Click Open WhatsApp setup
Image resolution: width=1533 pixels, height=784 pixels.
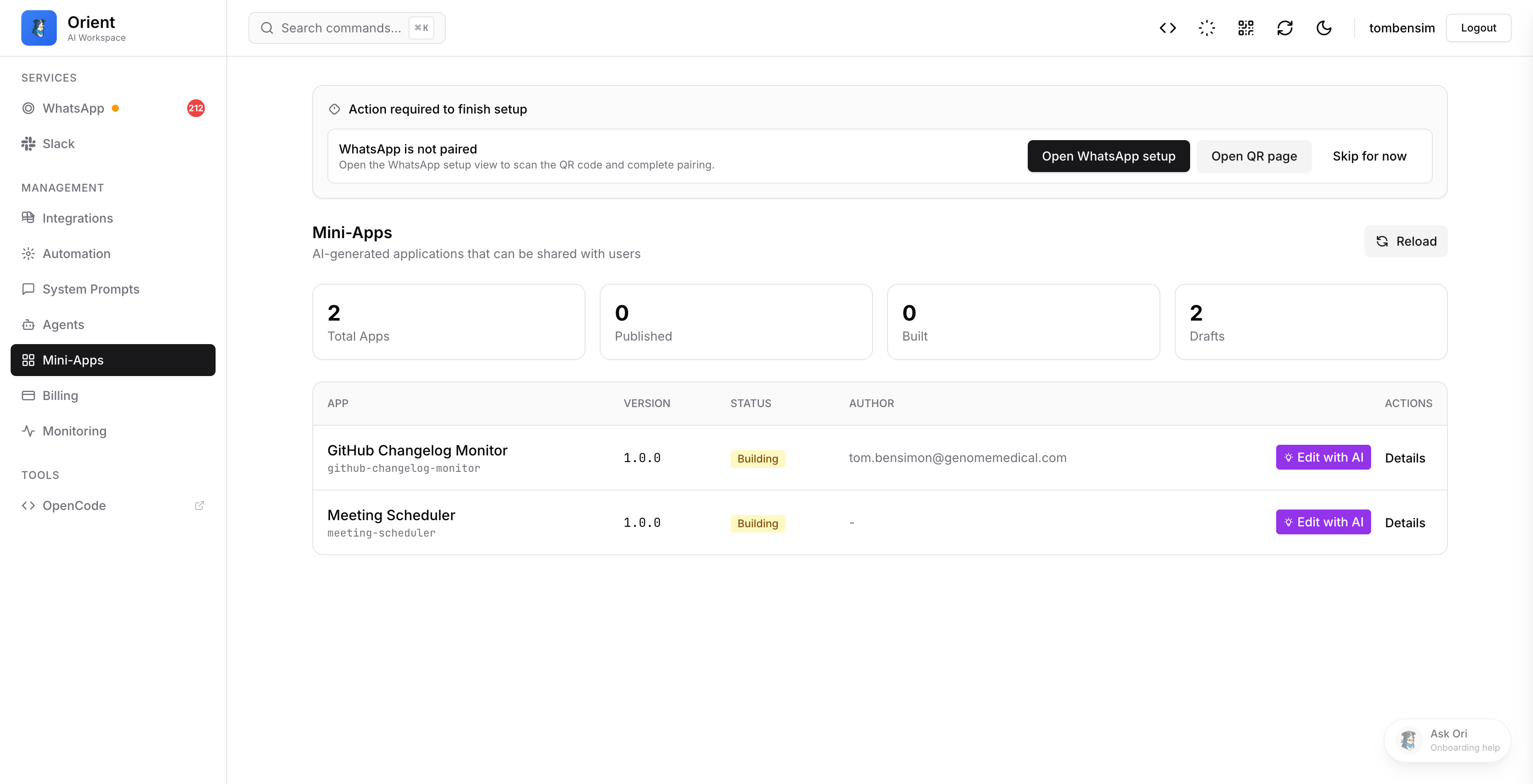coord(1108,156)
